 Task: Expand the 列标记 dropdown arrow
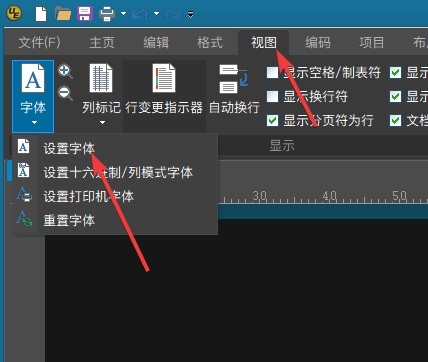[x=102, y=123]
